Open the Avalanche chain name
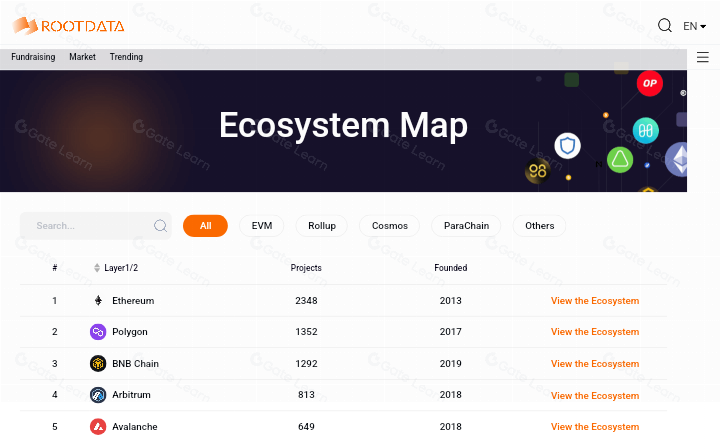 pos(135,427)
